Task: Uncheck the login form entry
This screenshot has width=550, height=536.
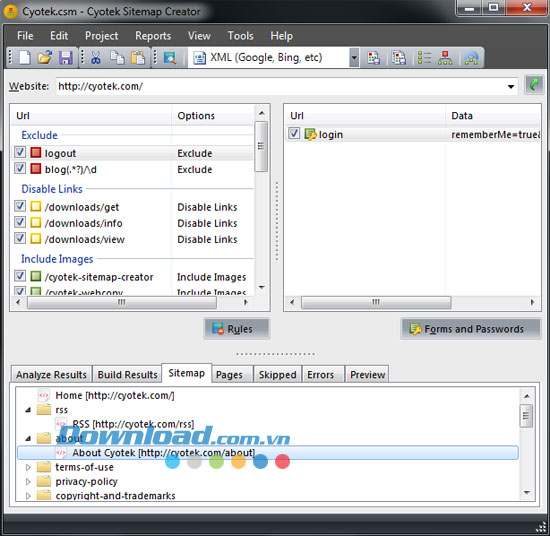Action: coord(294,134)
